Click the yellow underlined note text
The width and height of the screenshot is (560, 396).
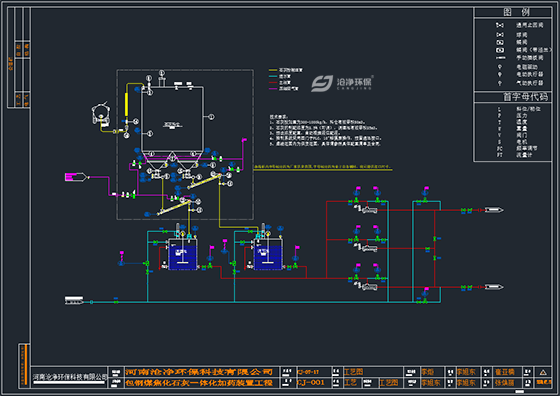[323, 167]
